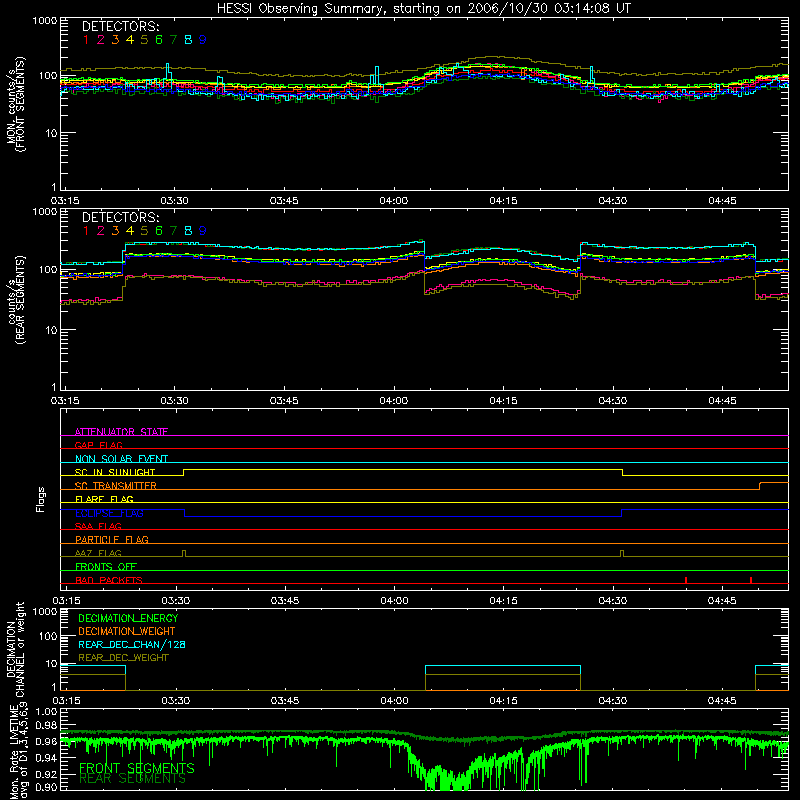Click the Flags y-axis title

(40, 499)
